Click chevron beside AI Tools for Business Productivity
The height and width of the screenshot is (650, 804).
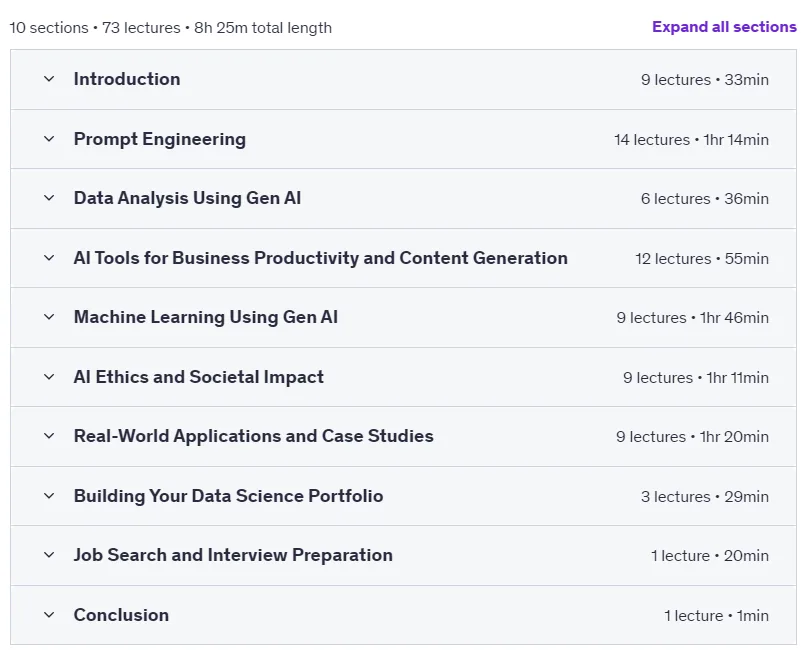pos(49,258)
